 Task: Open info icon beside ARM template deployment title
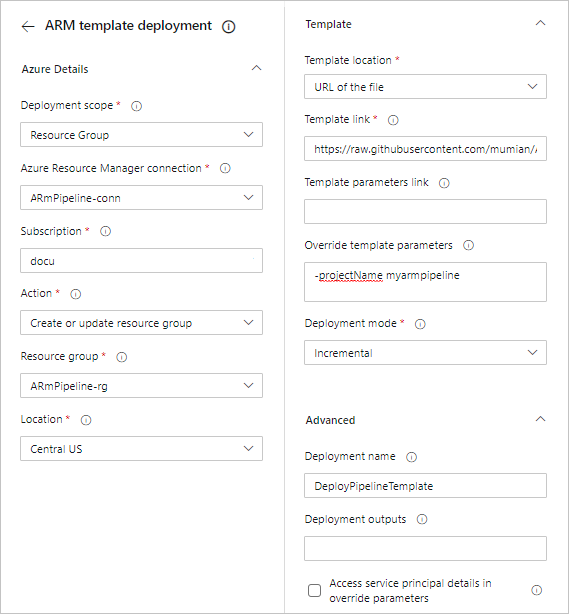229,27
